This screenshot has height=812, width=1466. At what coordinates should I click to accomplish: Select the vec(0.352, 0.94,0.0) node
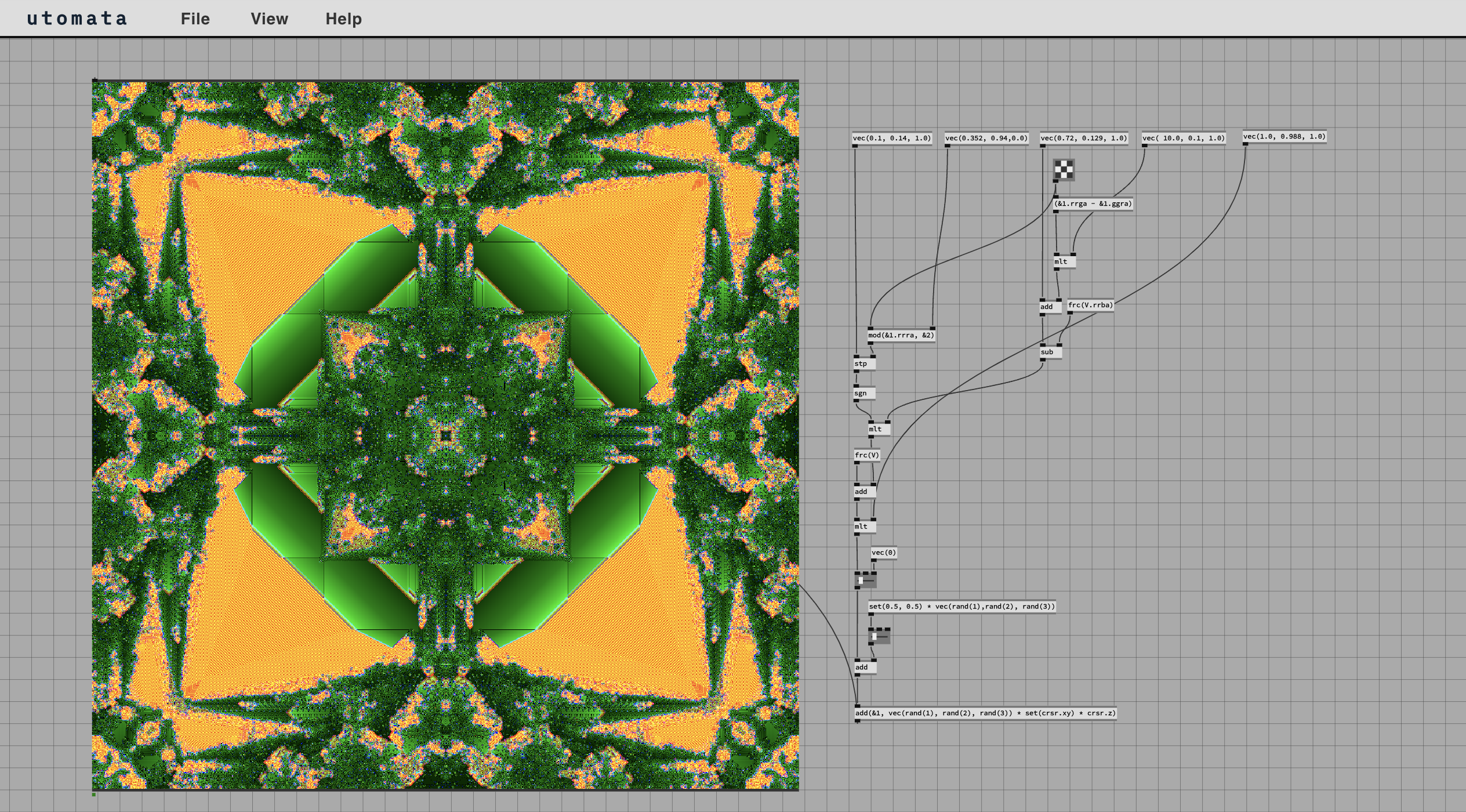coord(986,138)
